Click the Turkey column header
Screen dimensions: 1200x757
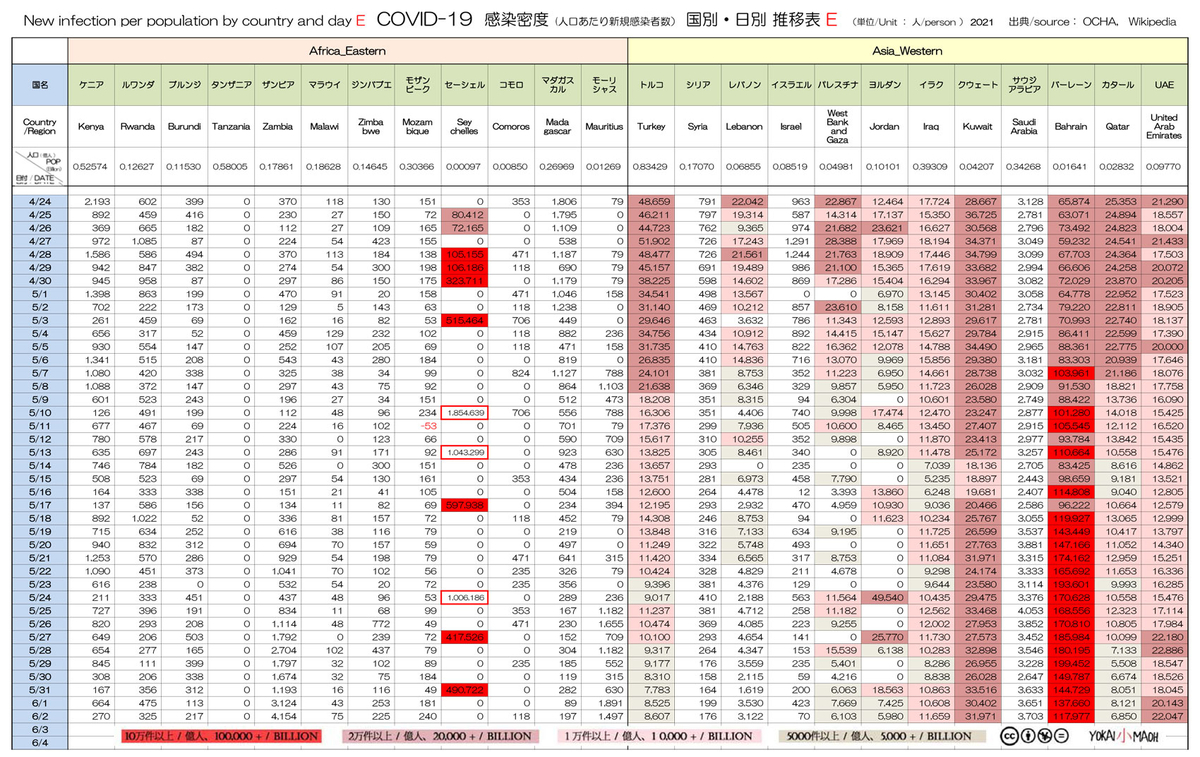click(651, 127)
